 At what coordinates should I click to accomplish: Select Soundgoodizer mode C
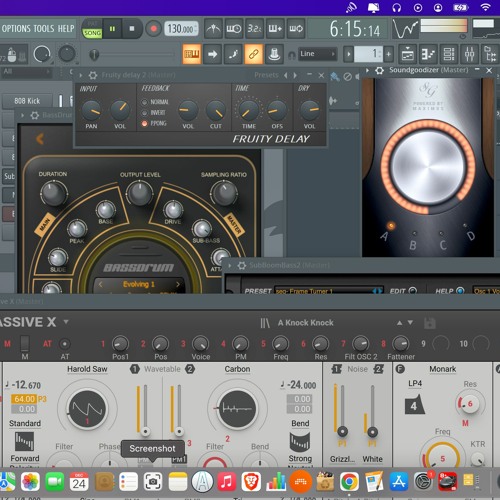point(441,233)
